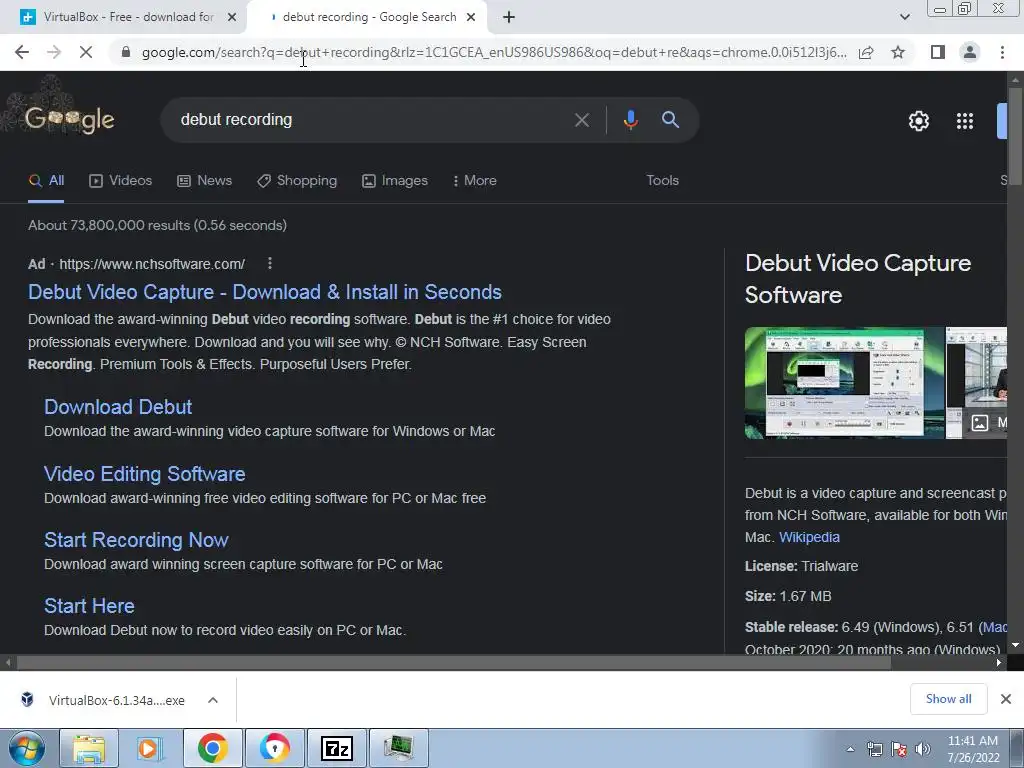
Task: Click the About 73,800,000 results text
Action: click(157, 225)
